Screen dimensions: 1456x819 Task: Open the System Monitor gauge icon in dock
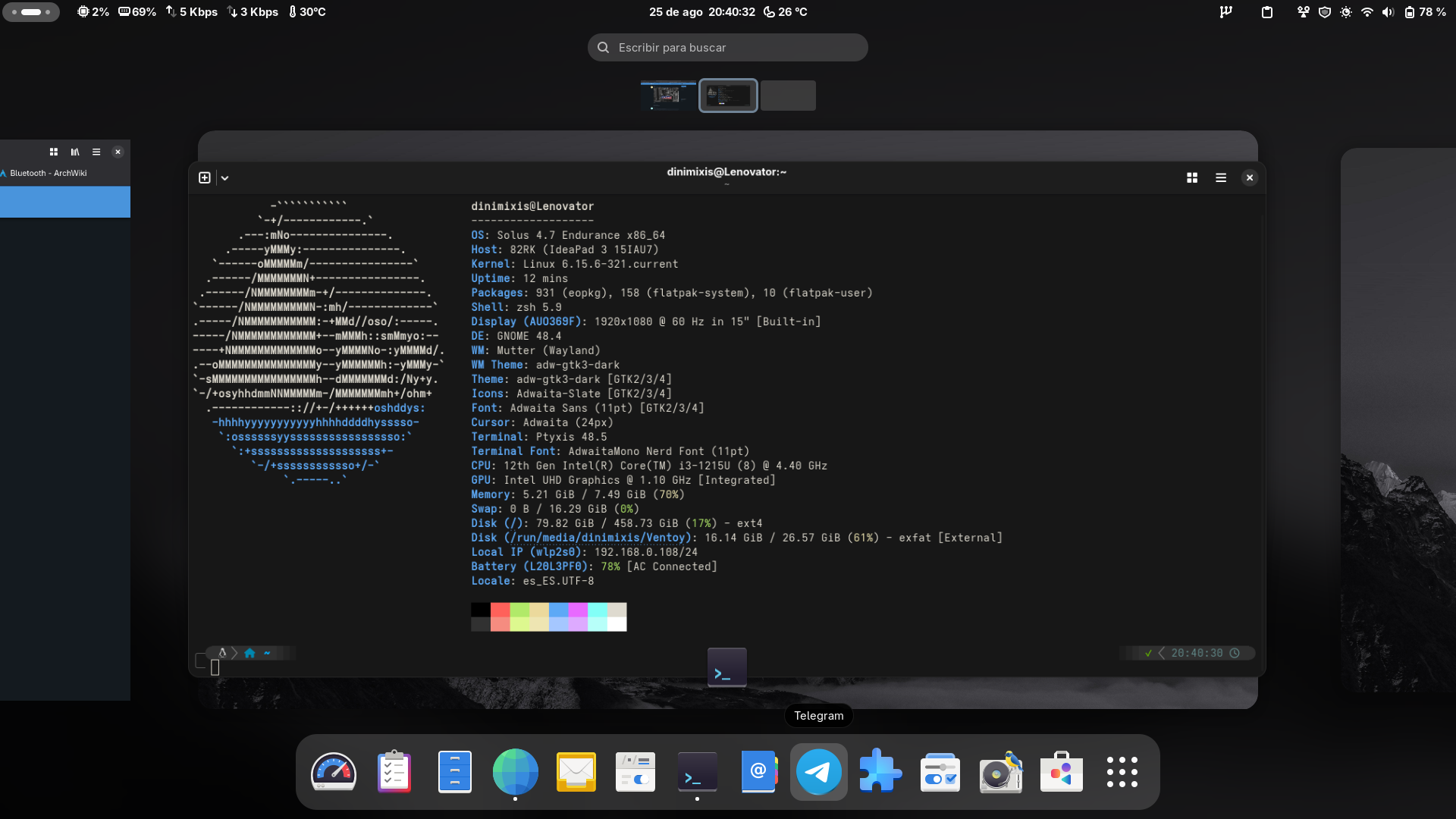[x=334, y=772]
